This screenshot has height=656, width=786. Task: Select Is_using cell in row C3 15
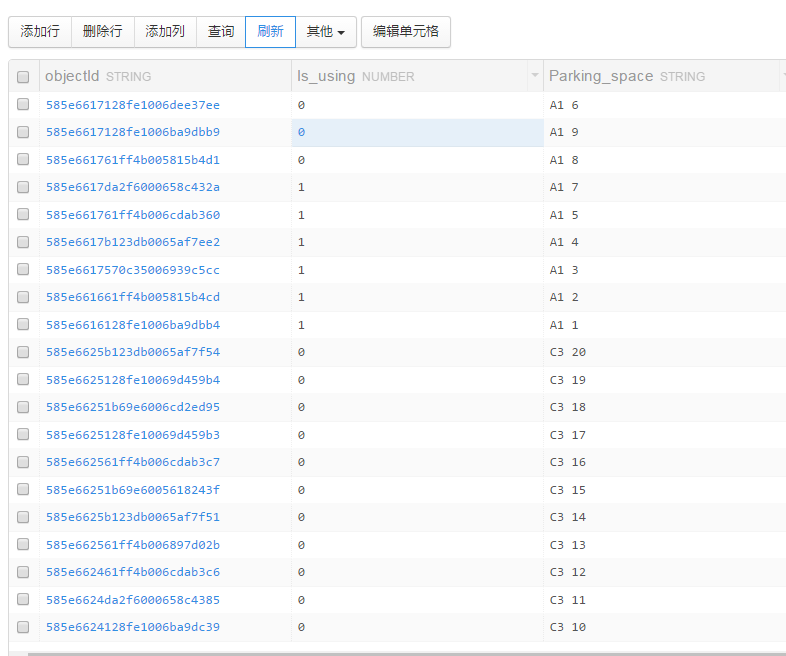418,490
